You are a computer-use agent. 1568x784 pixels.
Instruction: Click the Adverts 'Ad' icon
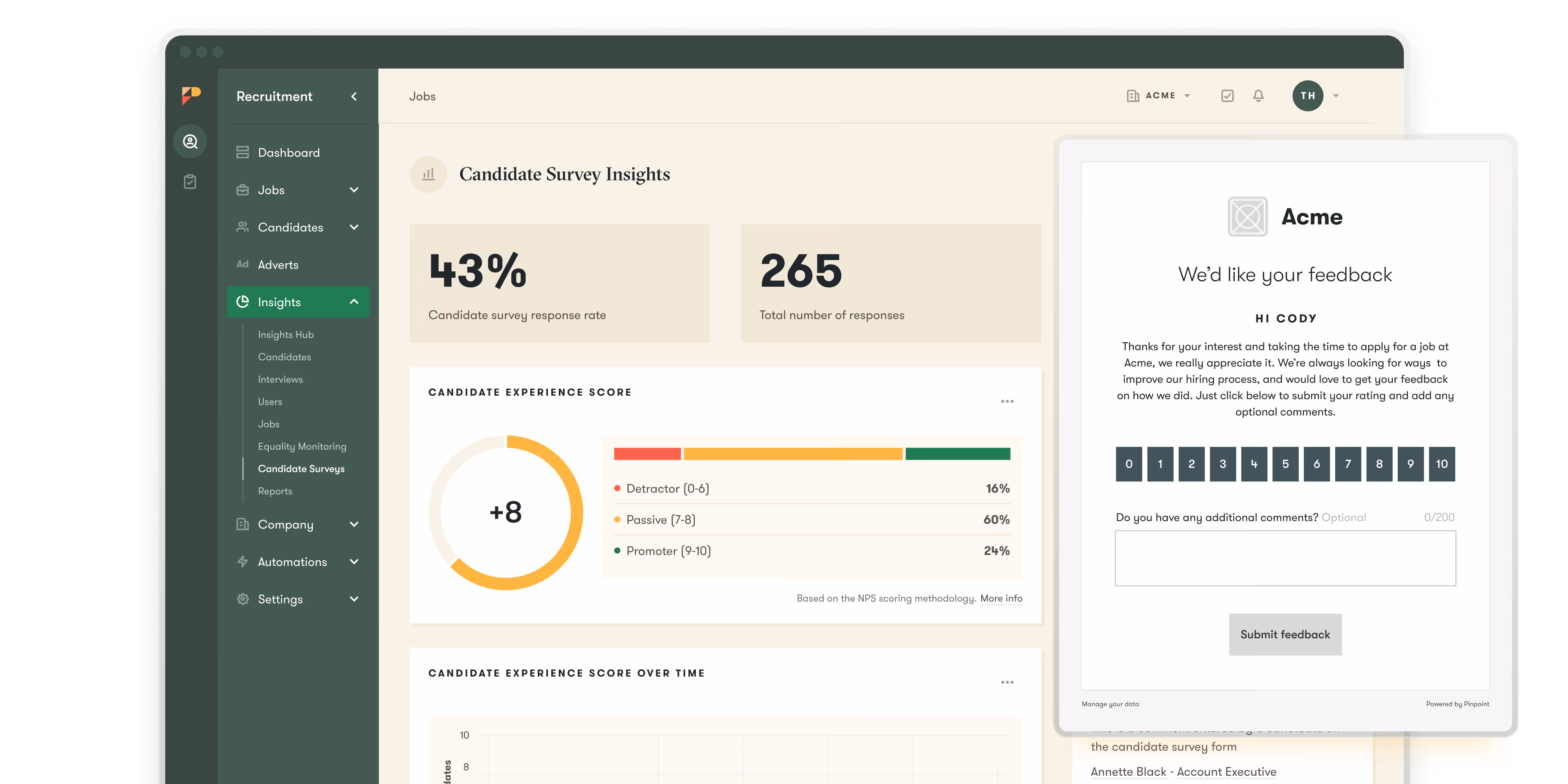pyautogui.click(x=242, y=264)
